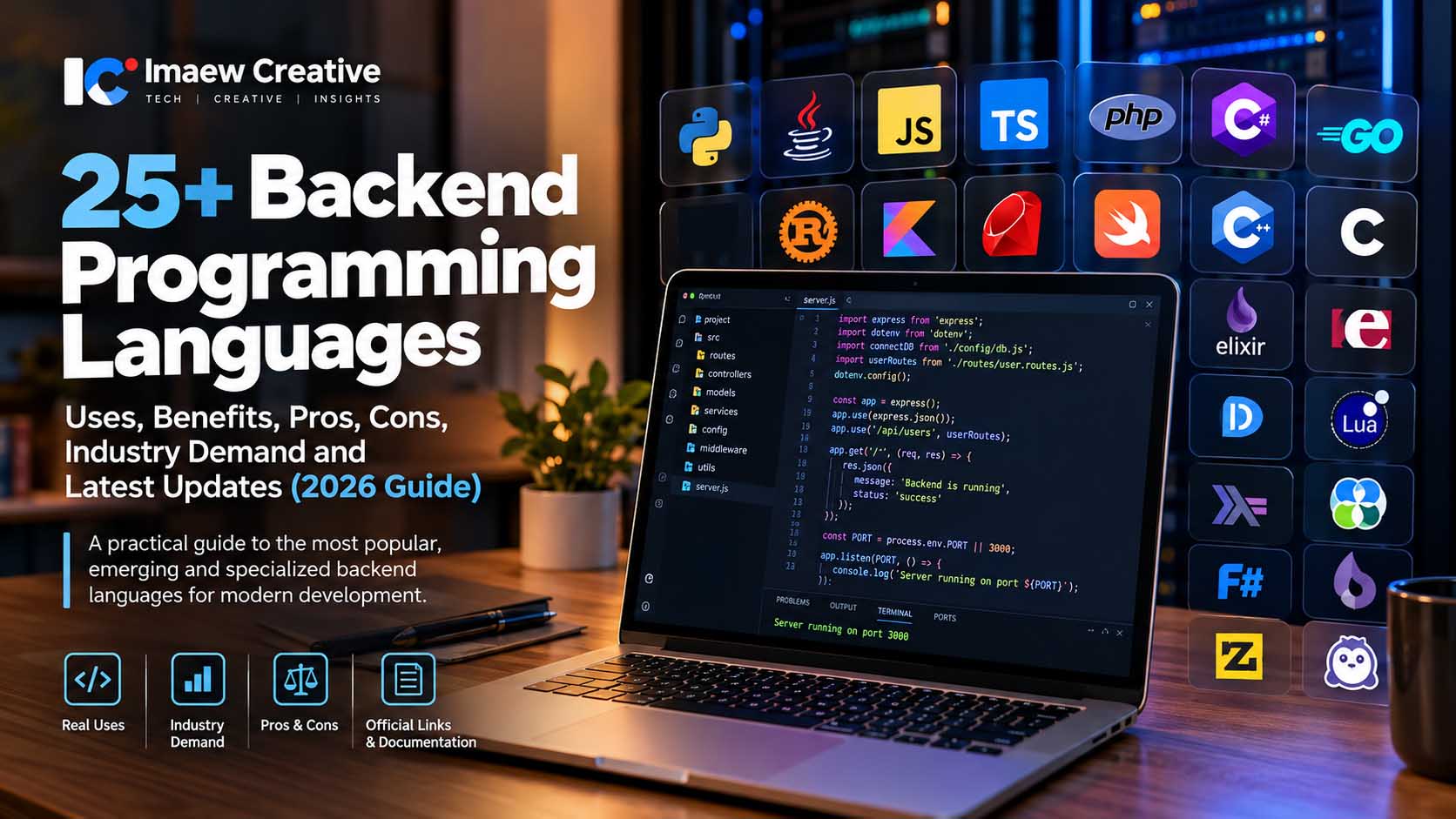Screen dimensions: 1456x819
Task: Click the Lua circle logo
Action: (1359, 420)
